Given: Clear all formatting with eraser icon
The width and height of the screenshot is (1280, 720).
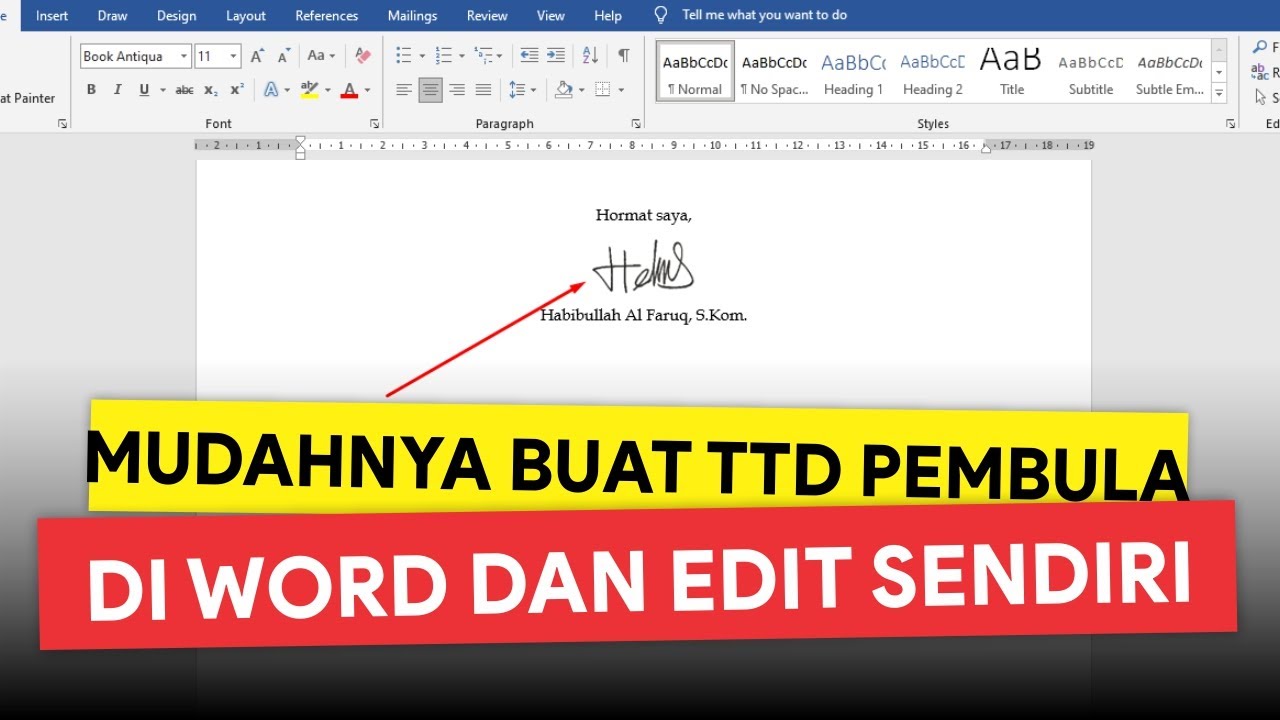Looking at the screenshot, I should pyautogui.click(x=363, y=56).
